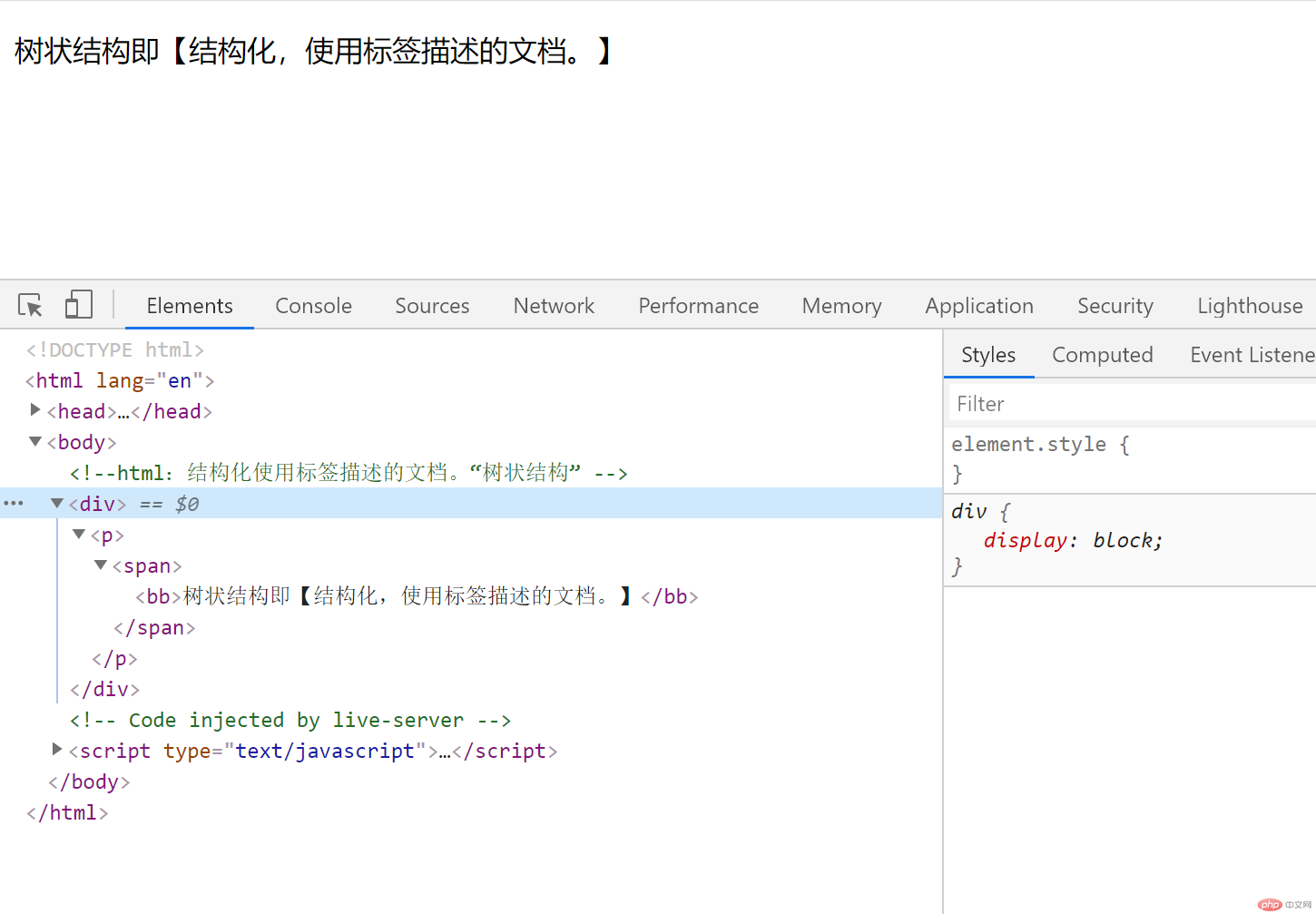Select the closing </div> tag row

(x=104, y=689)
